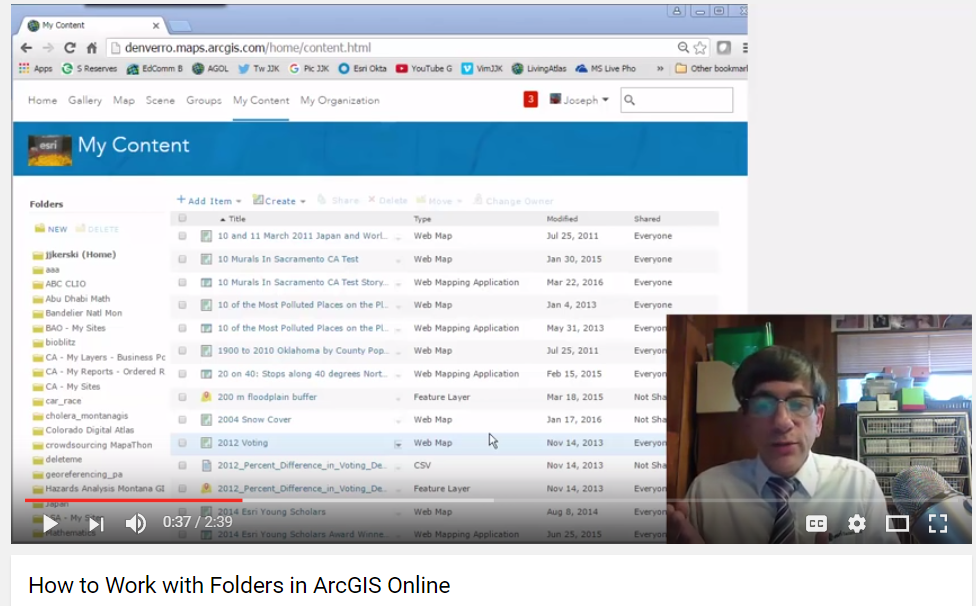Open 2012 Voting web map link
The image size is (976, 606).
tap(243, 442)
